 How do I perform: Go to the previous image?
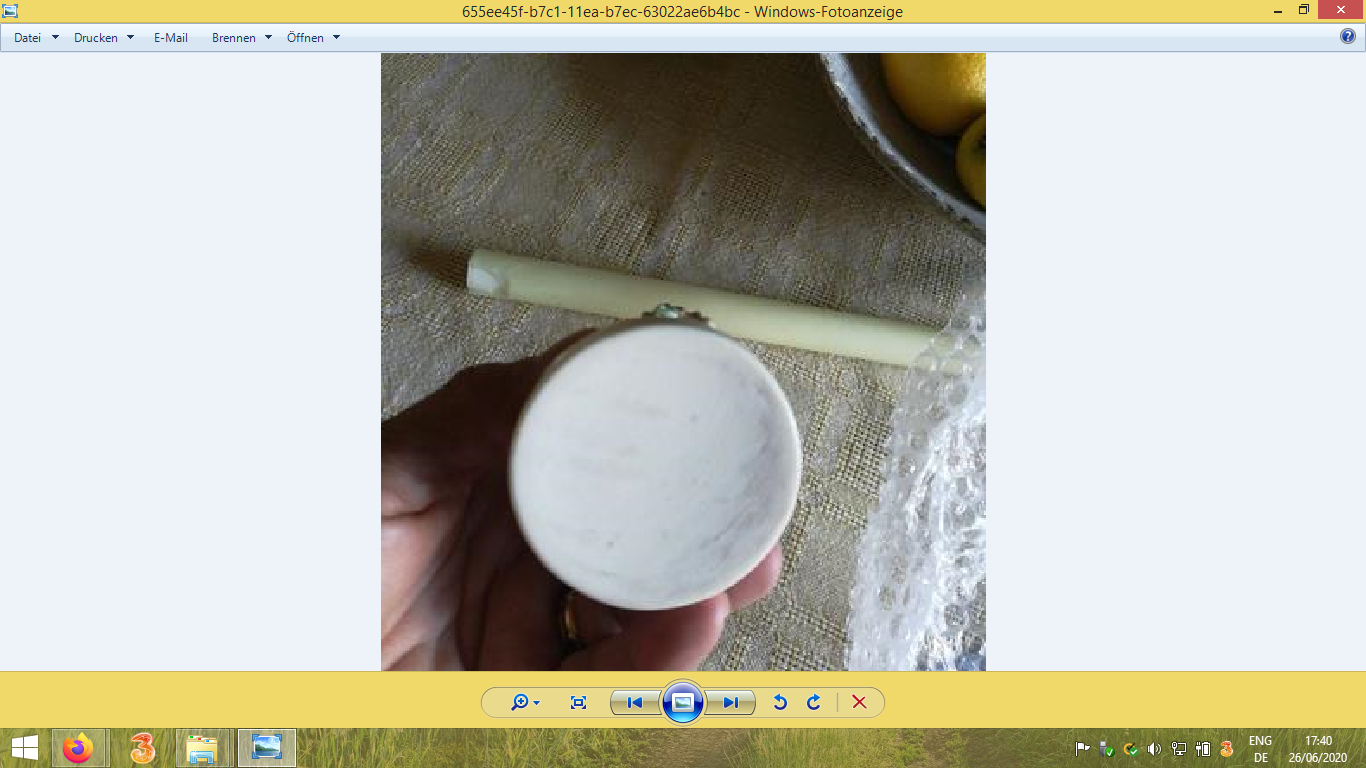coord(633,702)
